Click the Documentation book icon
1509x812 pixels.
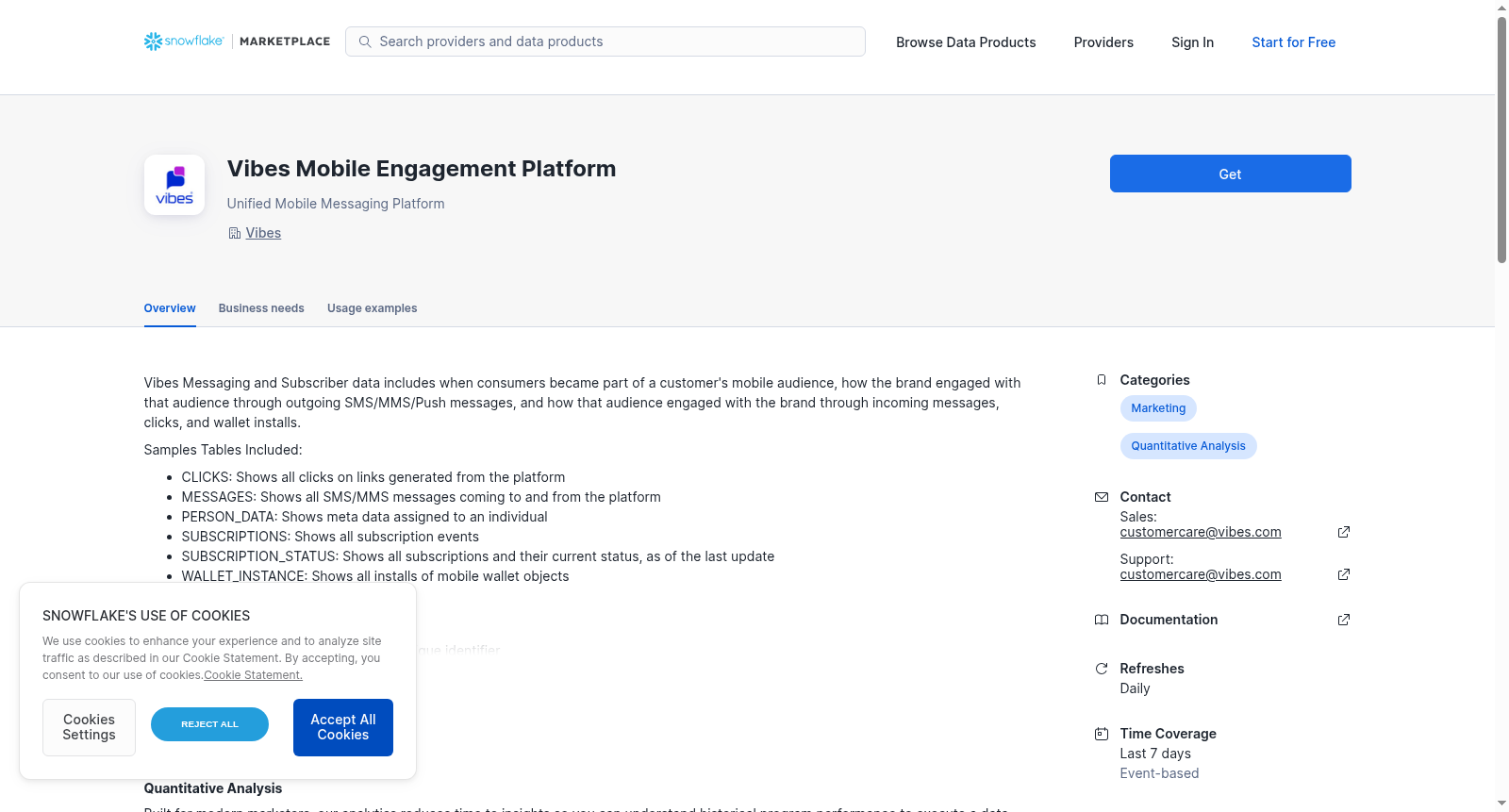point(1102,620)
